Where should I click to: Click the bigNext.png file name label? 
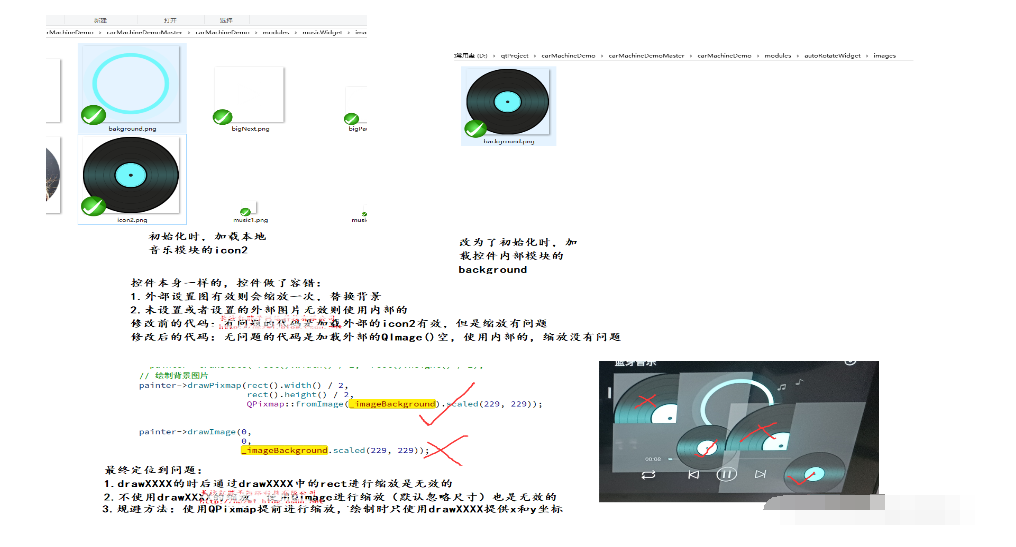pos(250,129)
